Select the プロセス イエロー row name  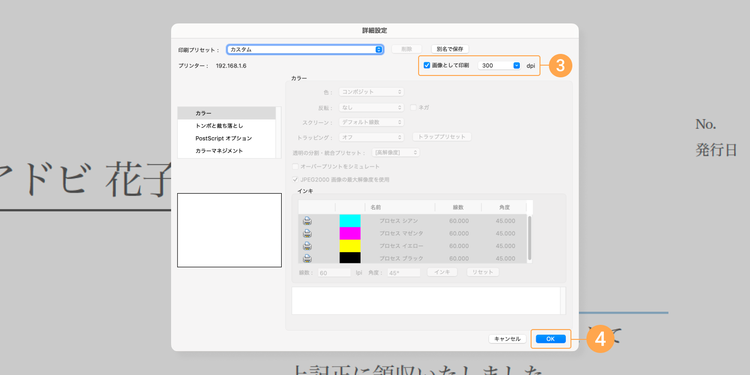401,246
